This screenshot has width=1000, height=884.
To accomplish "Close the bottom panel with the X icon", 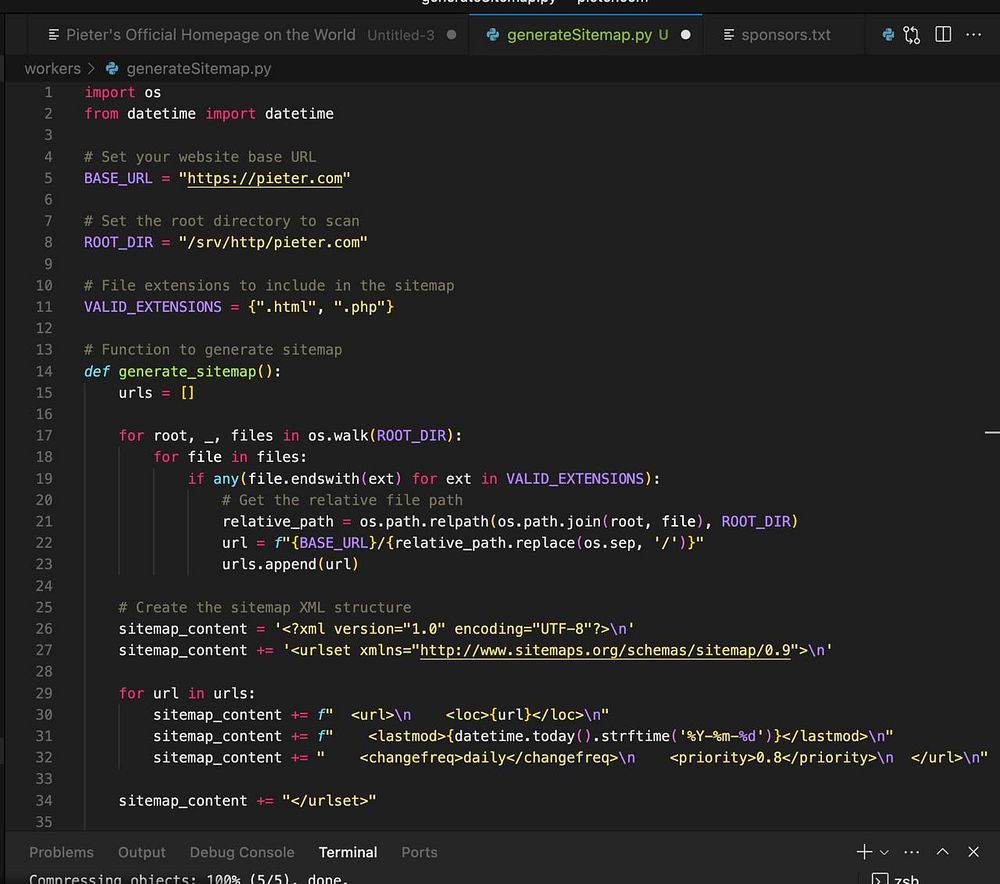I will pos(973,852).
